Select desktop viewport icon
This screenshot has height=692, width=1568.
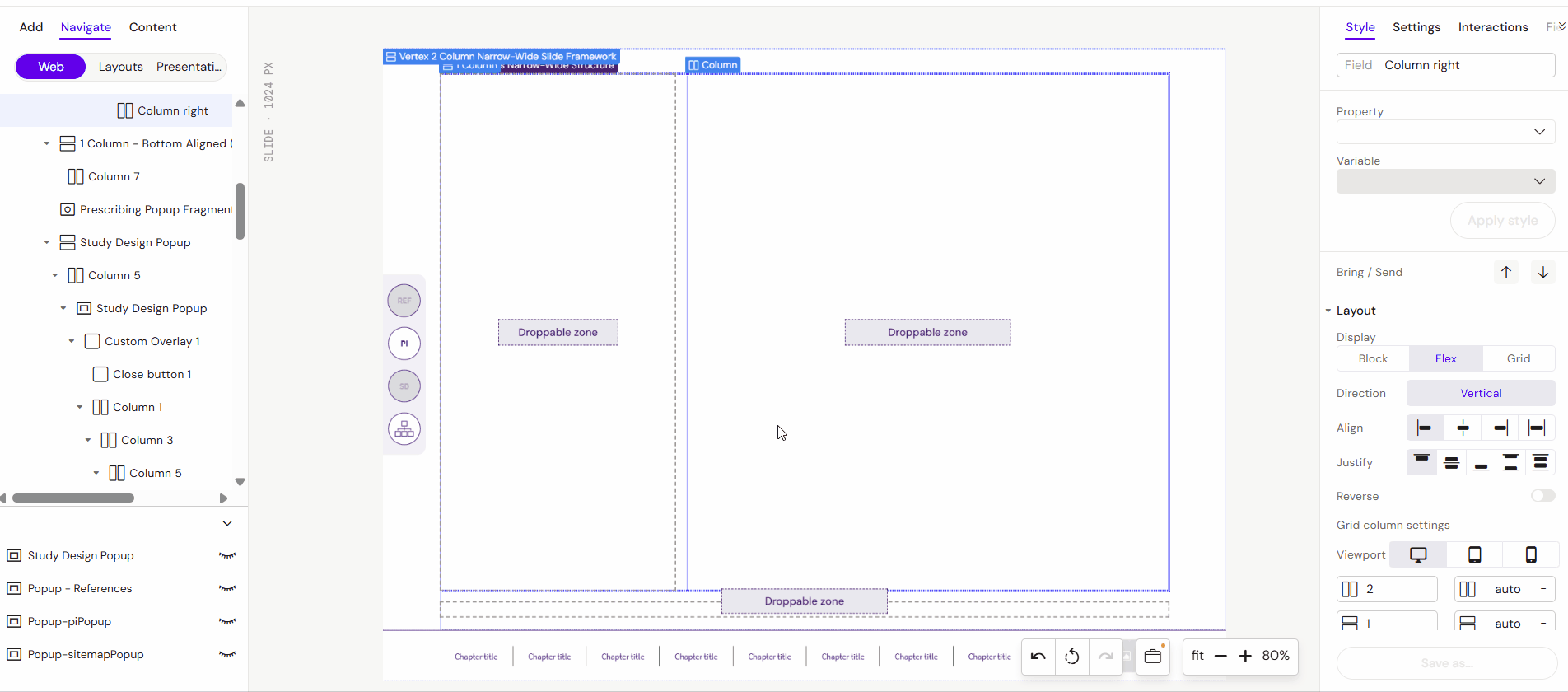coord(1418,554)
